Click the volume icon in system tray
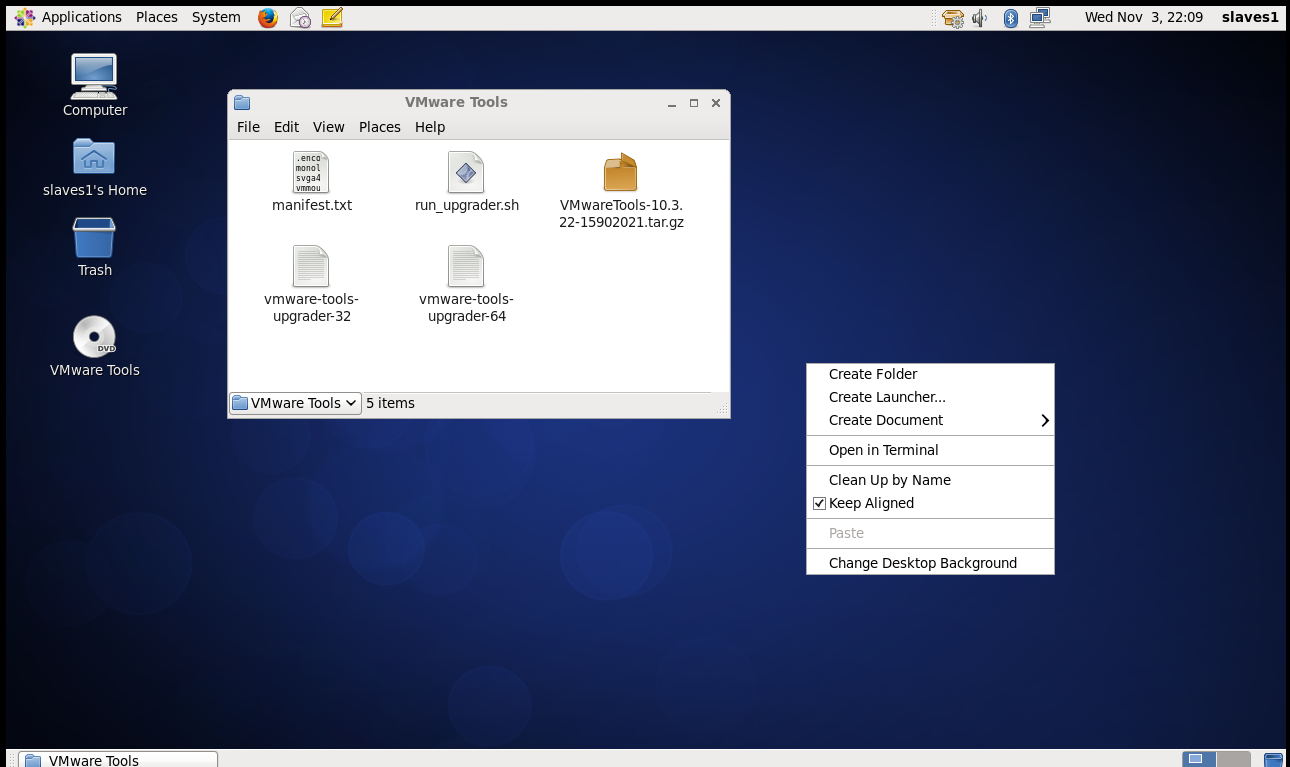This screenshot has height=767, width=1290. pyautogui.click(x=980, y=17)
